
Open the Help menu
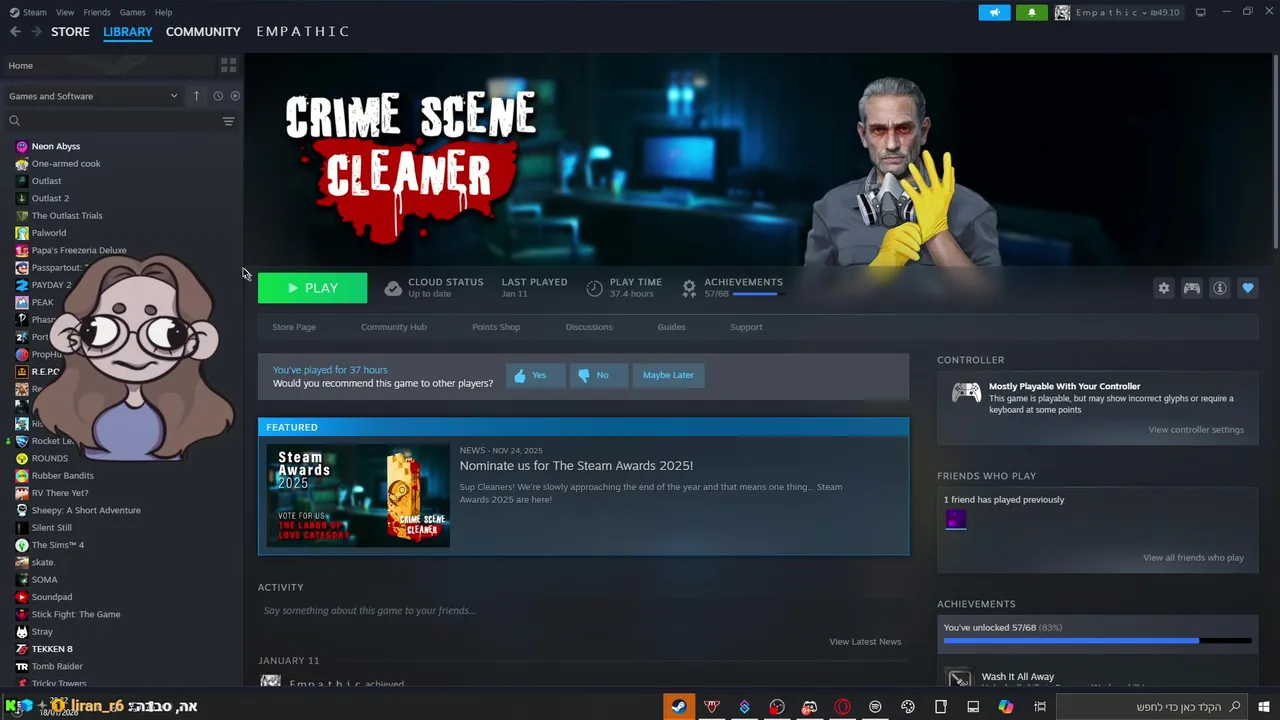pos(163,12)
